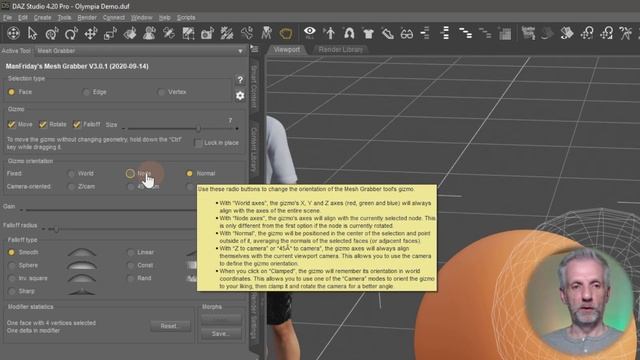Select Normal gizmo orientation
Viewport: 640px width, 360px height.
[189, 173]
